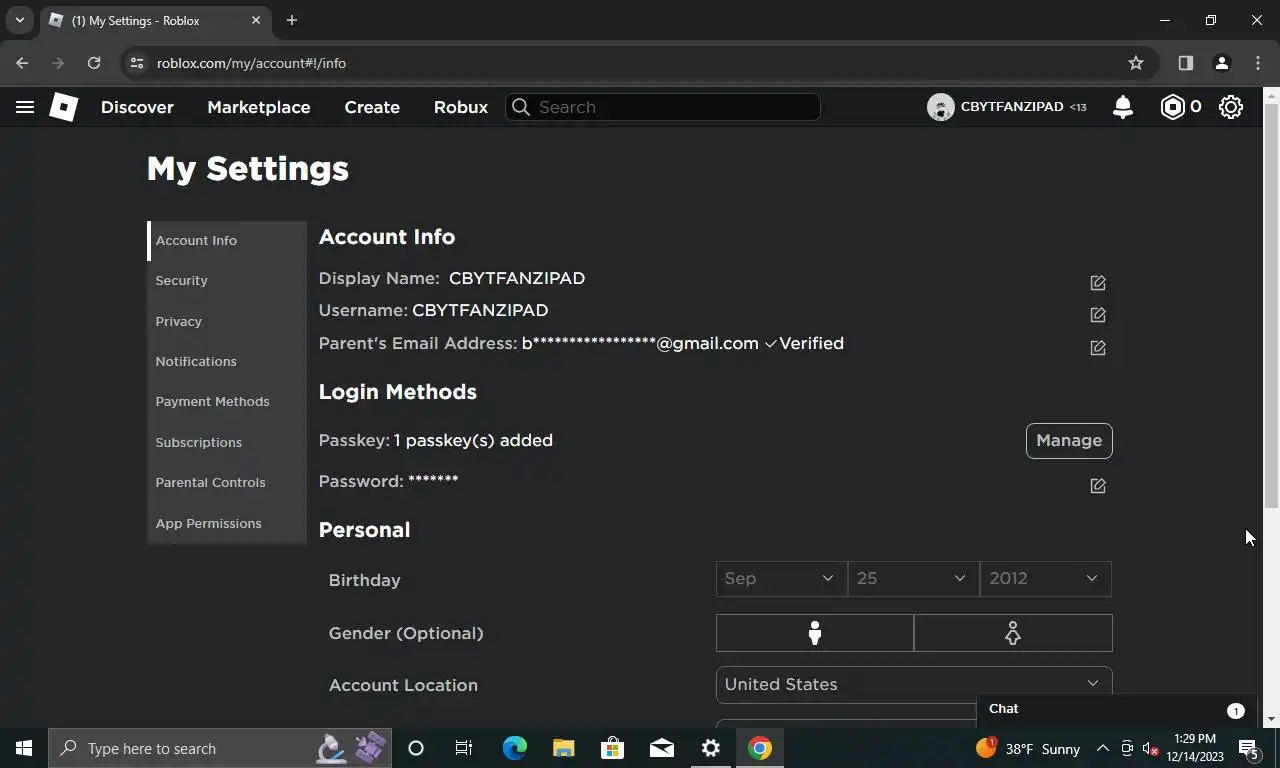This screenshot has width=1280, height=768.
Task: Bookmark this page with star icon
Action: point(1136,63)
